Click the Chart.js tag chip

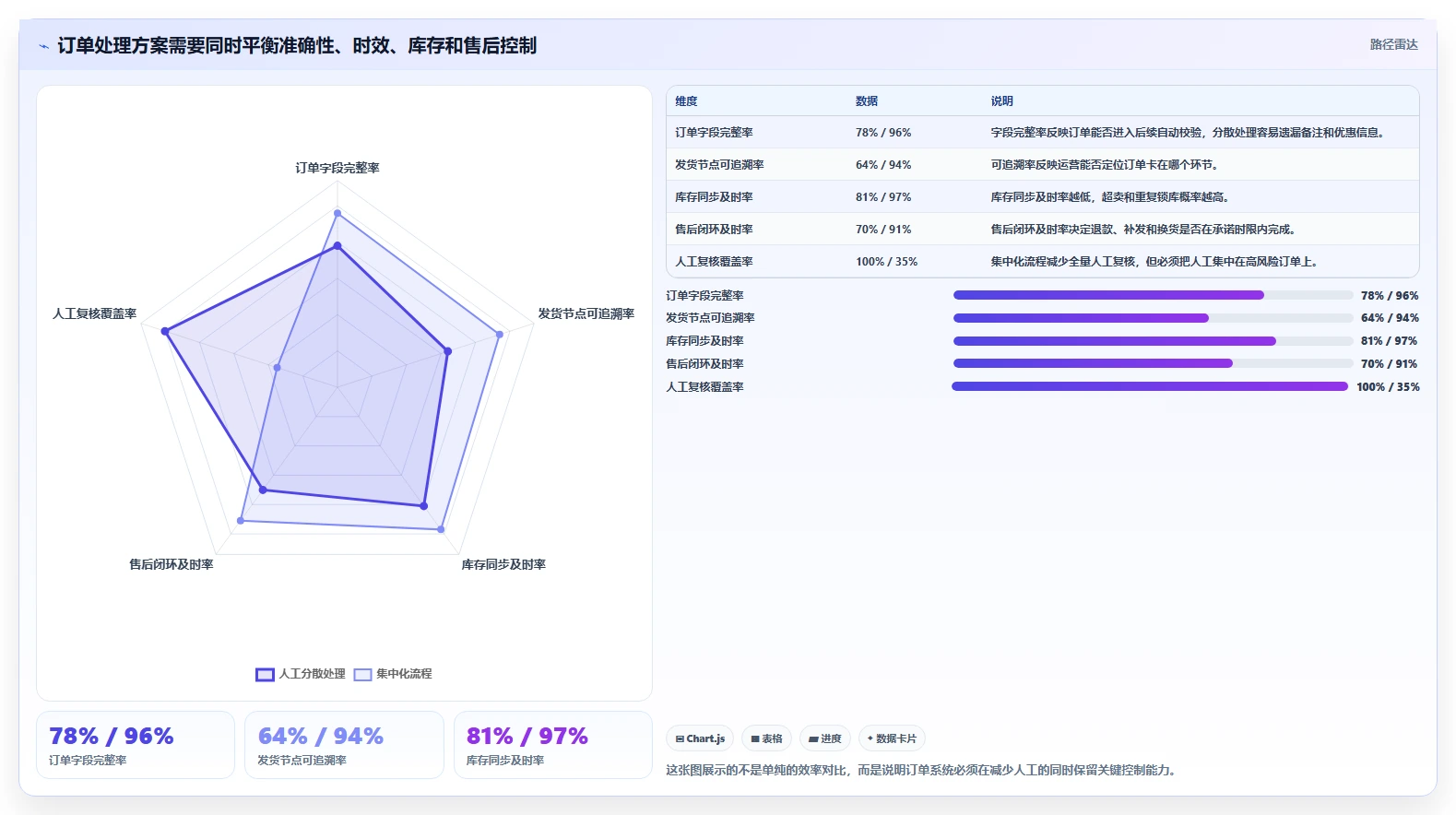700,738
